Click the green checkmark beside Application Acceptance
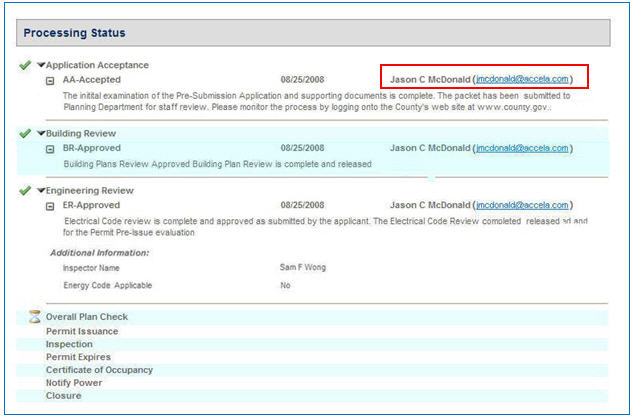The image size is (635, 418). [x=24, y=65]
